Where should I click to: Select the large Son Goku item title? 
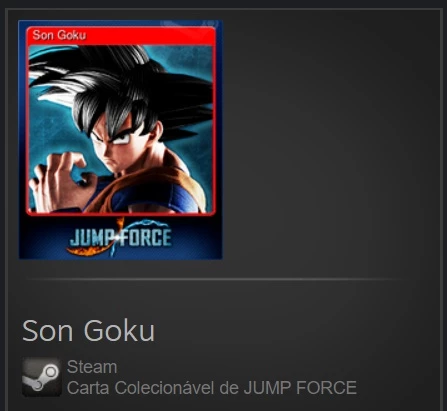click(x=88, y=331)
